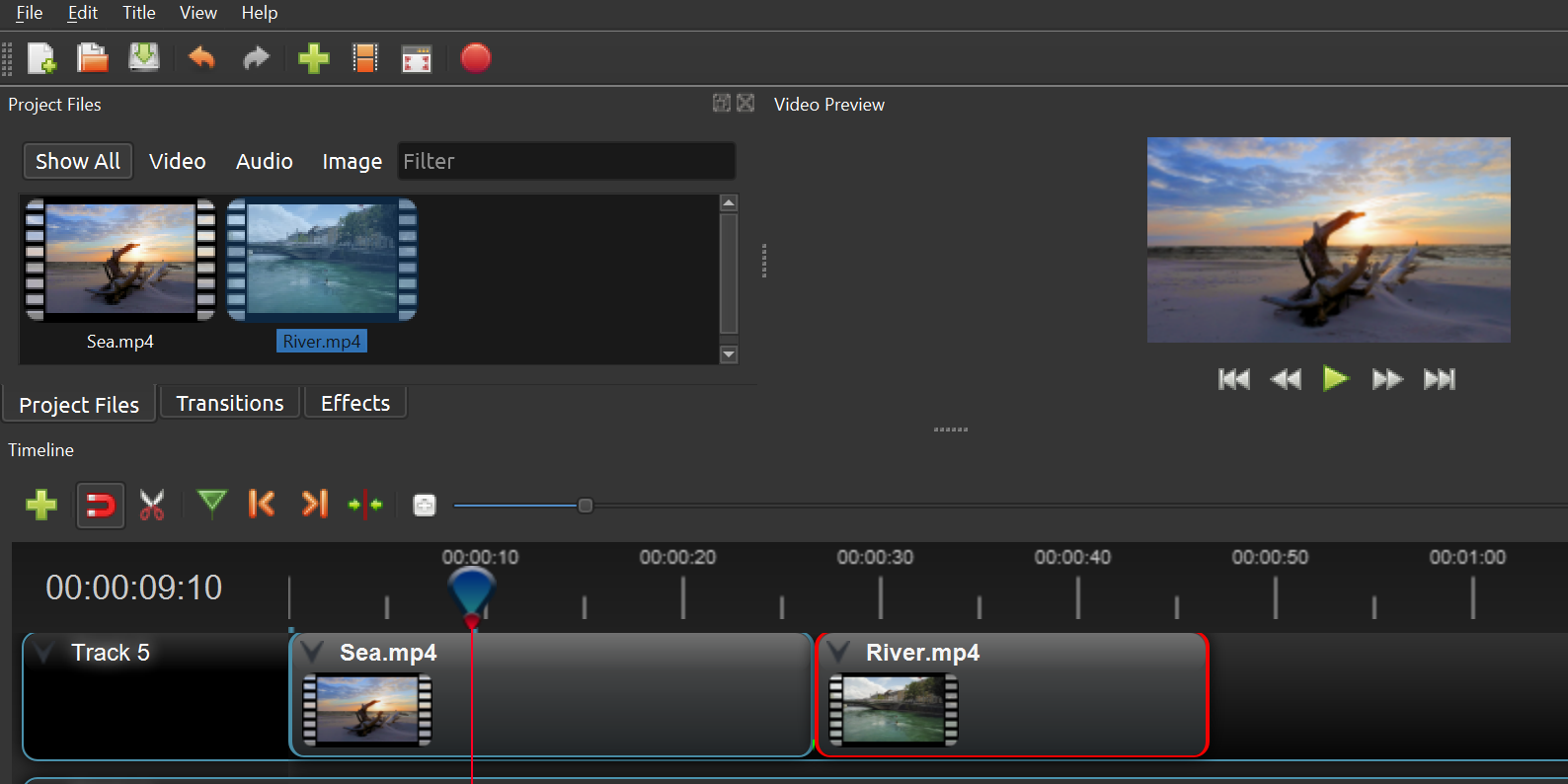Select the Razor scissors tool
This screenshot has height=784, width=1568.
click(x=152, y=506)
